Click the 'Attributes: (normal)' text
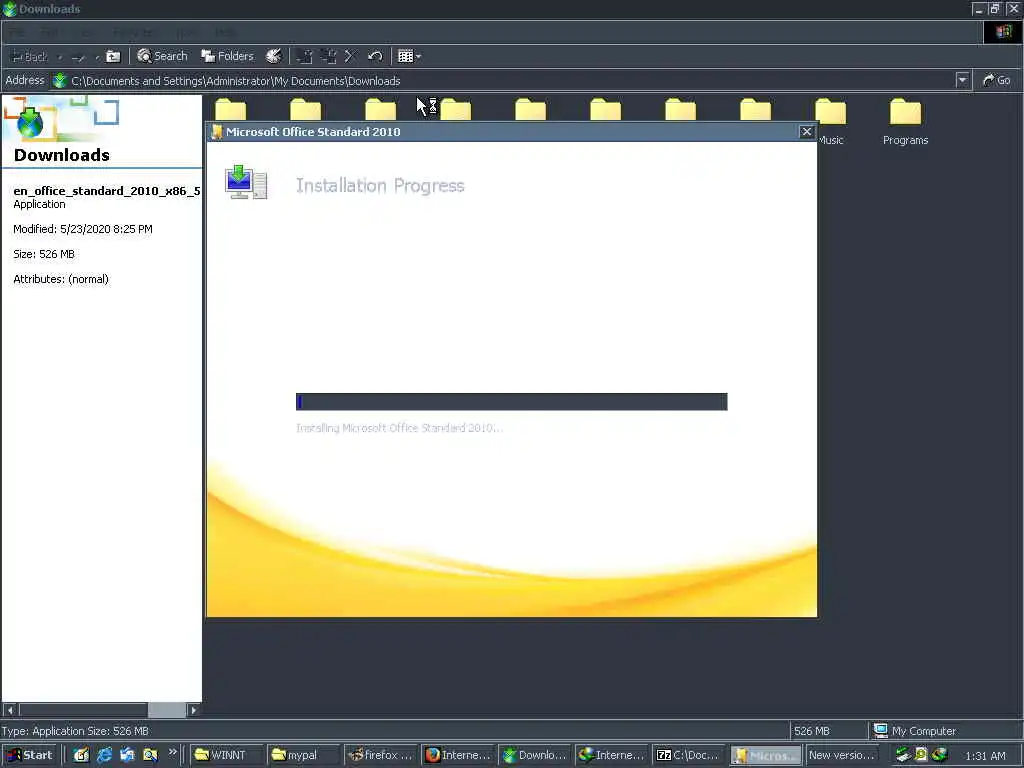The height and width of the screenshot is (768, 1024). tap(61, 279)
